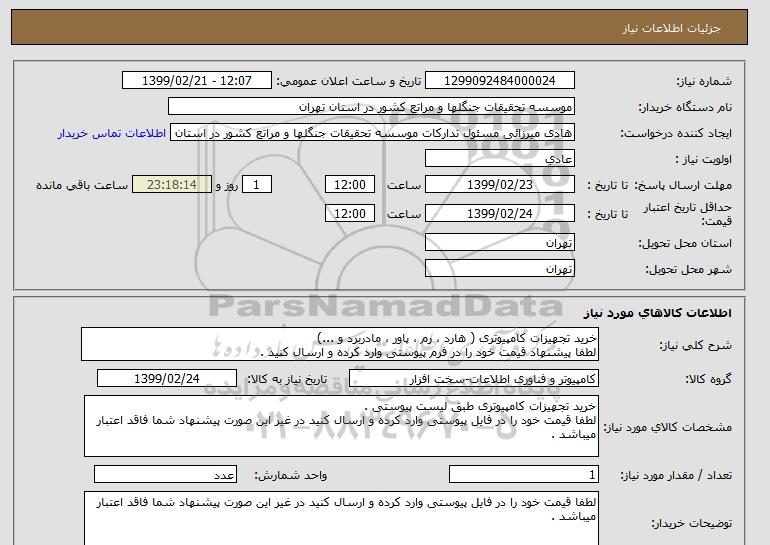
Task: Click the استان محل تحویل field تهران
Action: coord(499,243)
